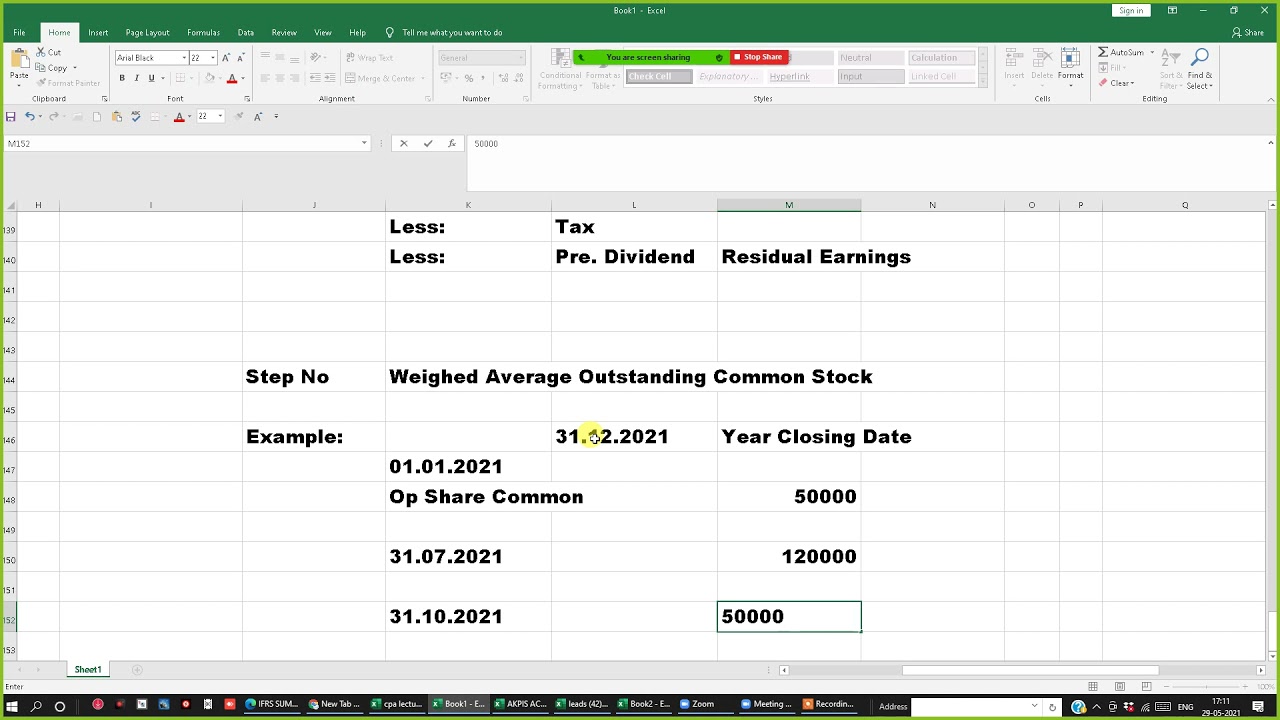The height and width of the screenshot is (720, 1280).
Task: Toggle Italic formatting
Action: pos(137,78)
